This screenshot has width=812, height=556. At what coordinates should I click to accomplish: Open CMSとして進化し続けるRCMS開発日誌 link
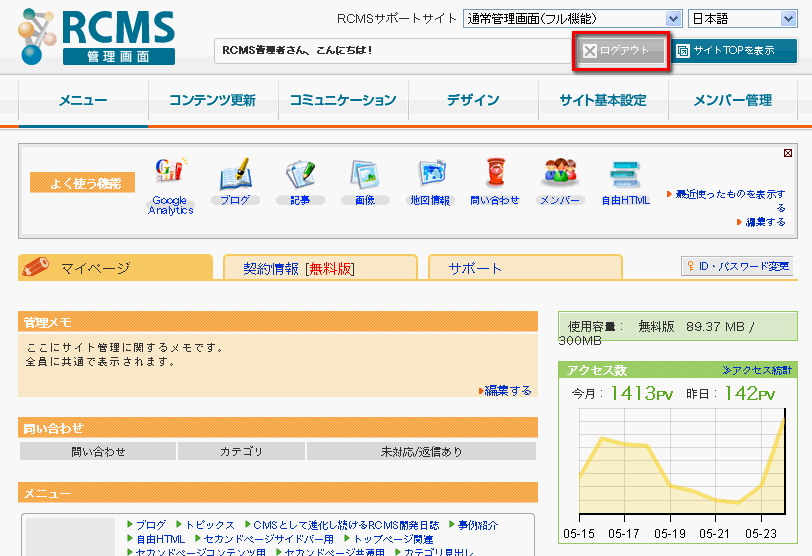(346, 524)
